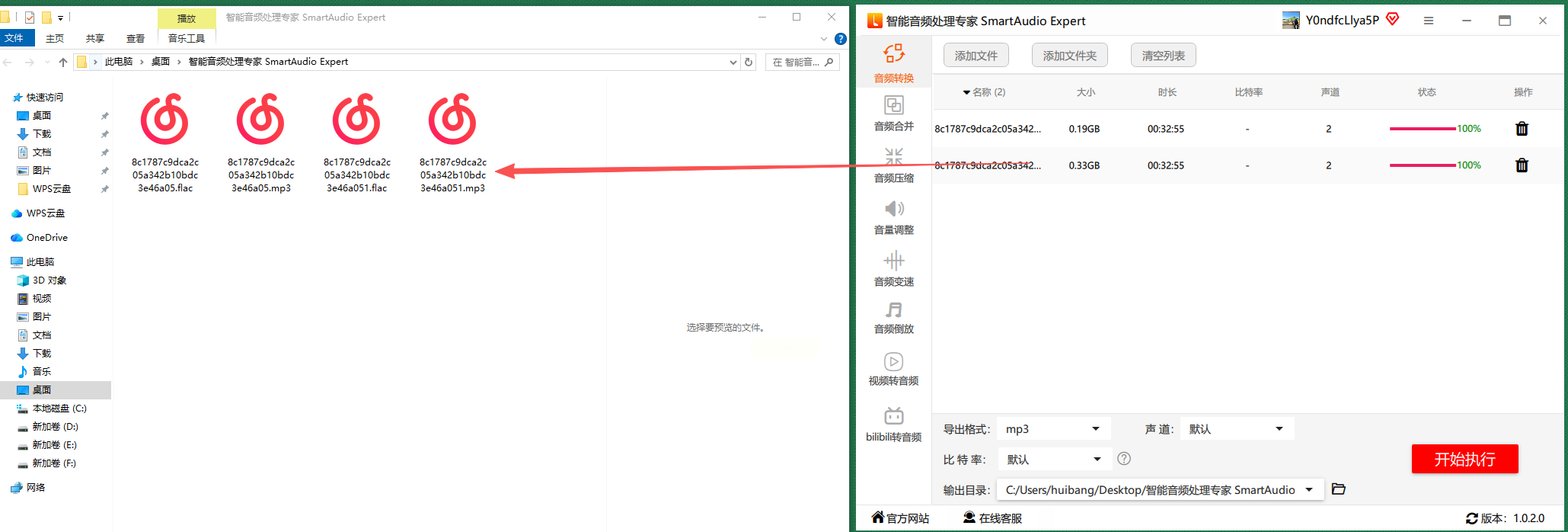
Task: Click progress bar of 0.33GB file
Action: (x=1423, y=165)
